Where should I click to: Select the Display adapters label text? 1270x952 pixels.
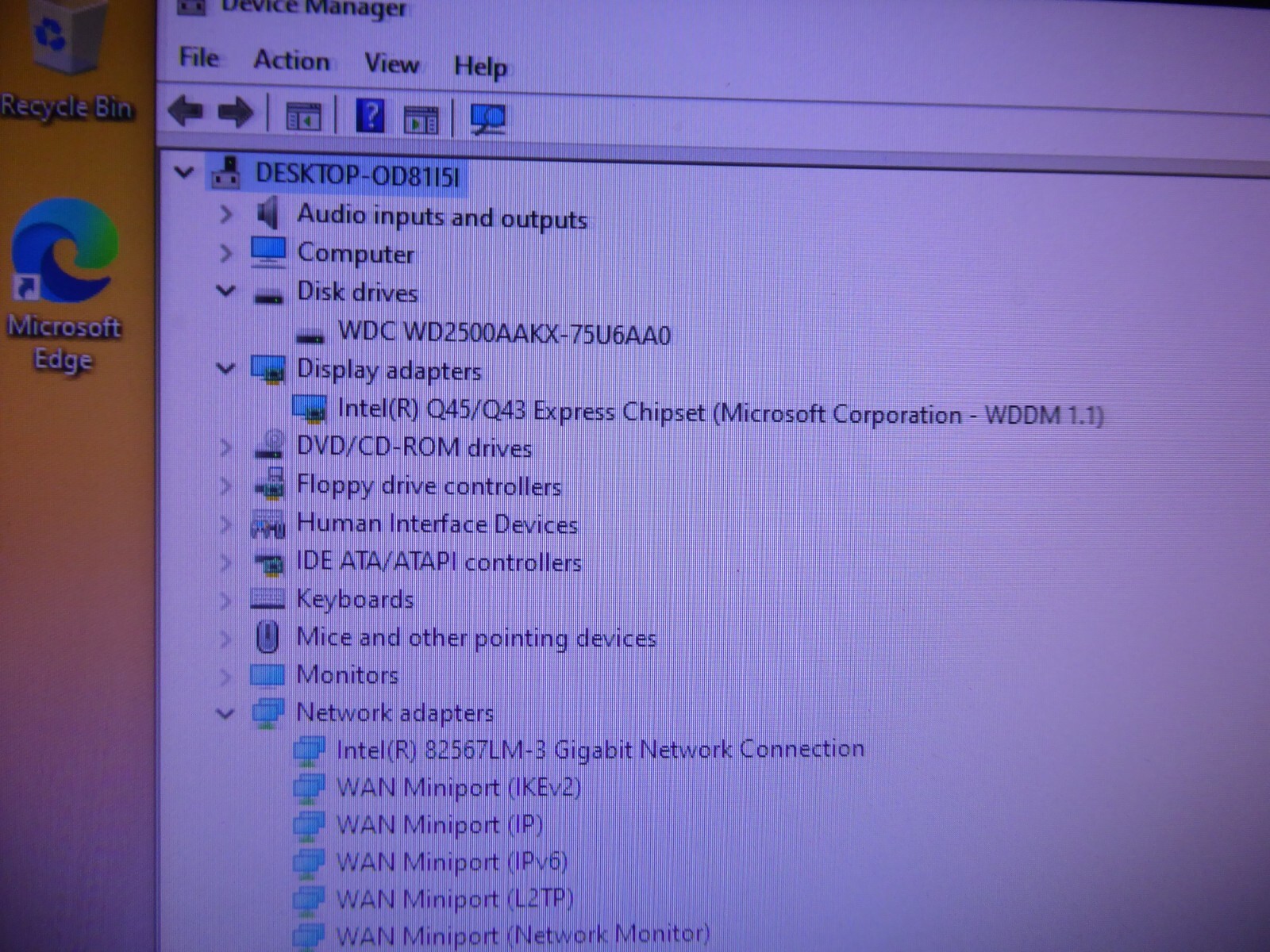389,370
